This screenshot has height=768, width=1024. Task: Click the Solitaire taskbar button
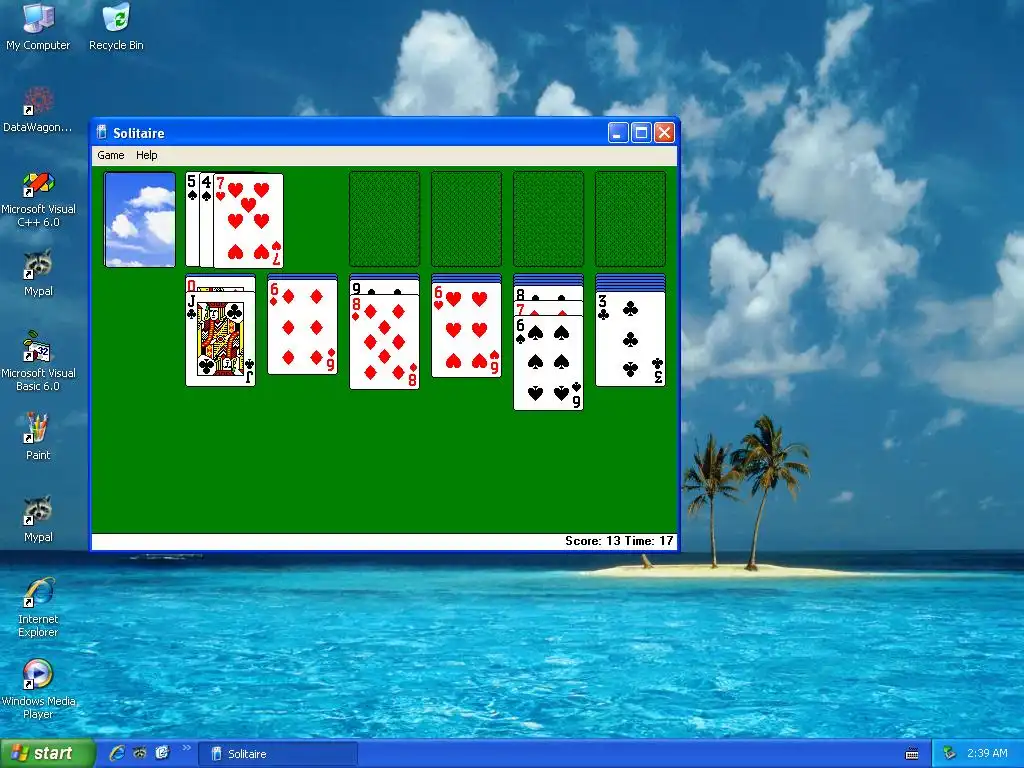coord(278,754)
